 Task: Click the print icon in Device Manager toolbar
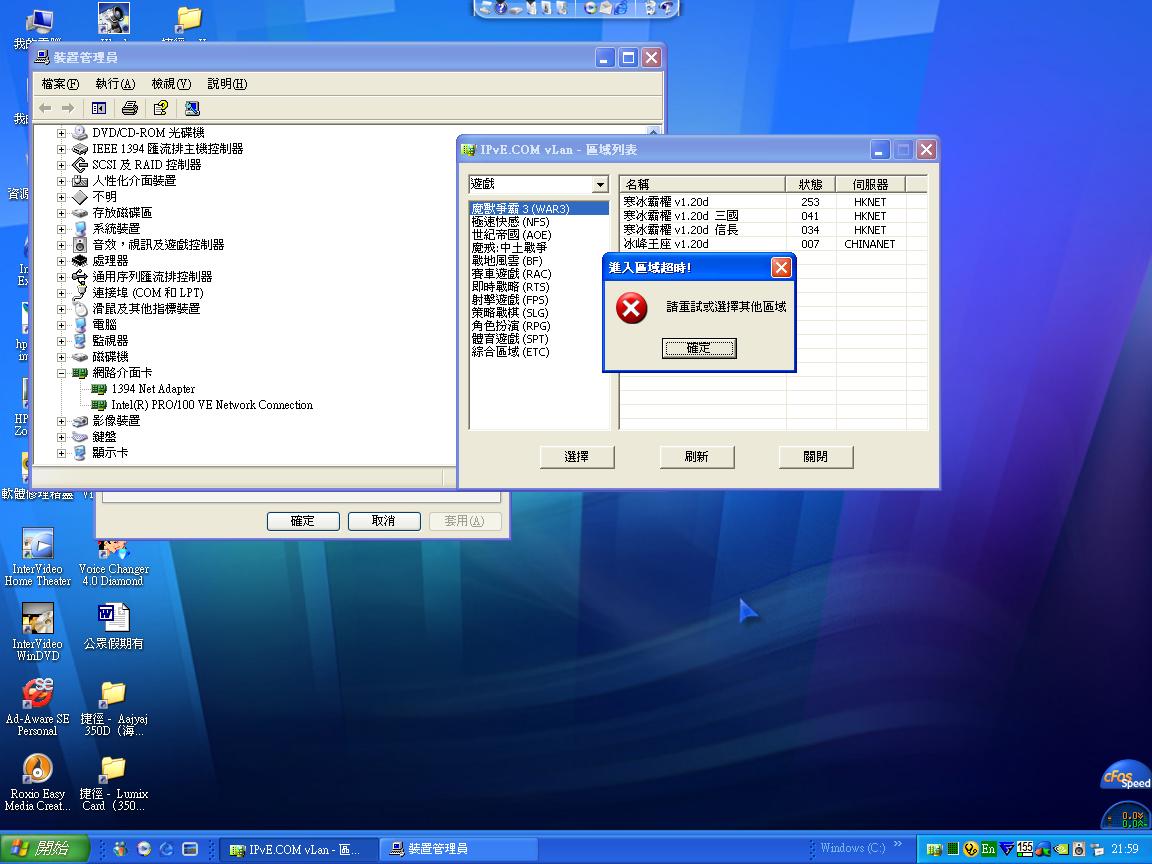tap(129, 108)
